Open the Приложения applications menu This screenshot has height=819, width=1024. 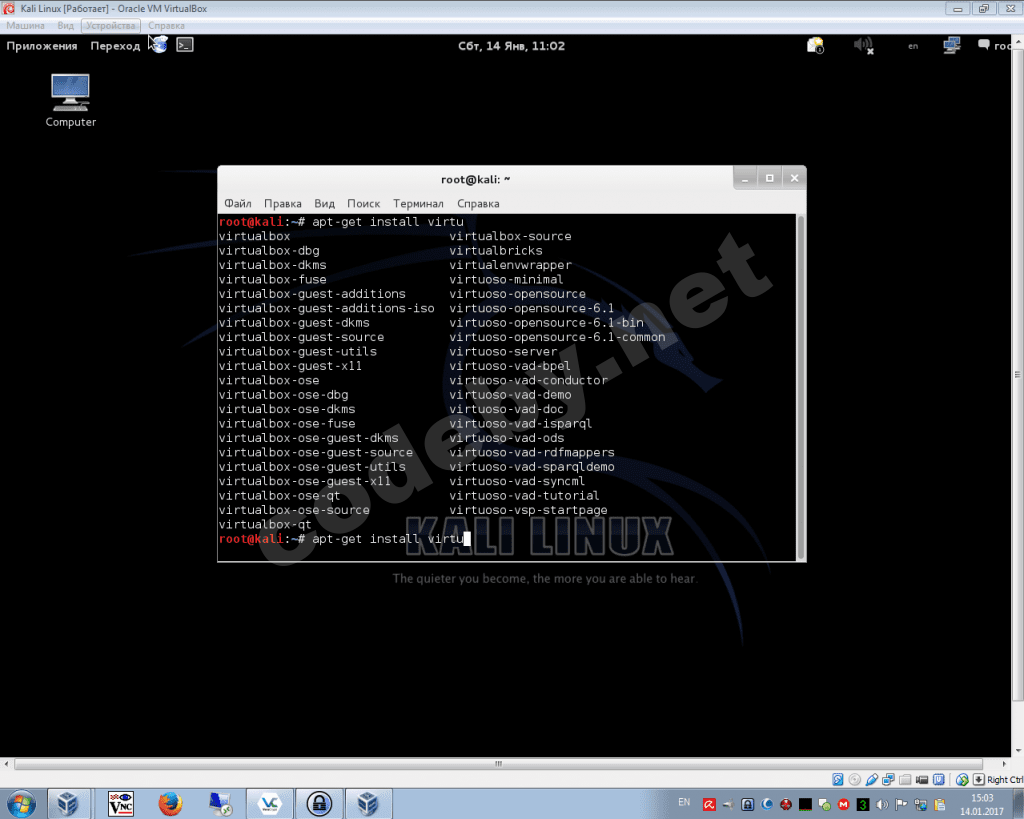(x=42, y=46)
